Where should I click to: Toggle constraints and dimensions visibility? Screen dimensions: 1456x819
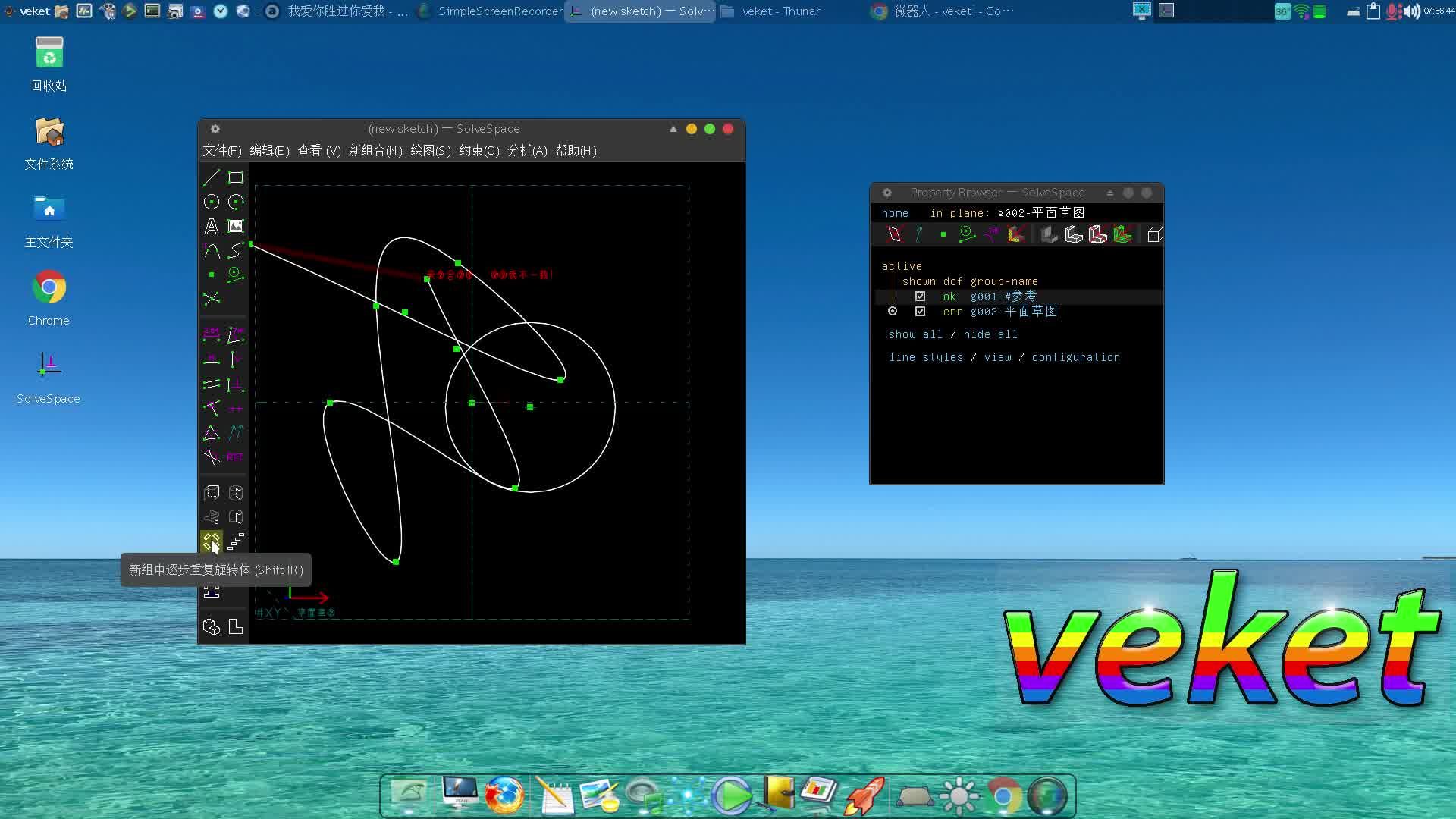click(991, 235)
